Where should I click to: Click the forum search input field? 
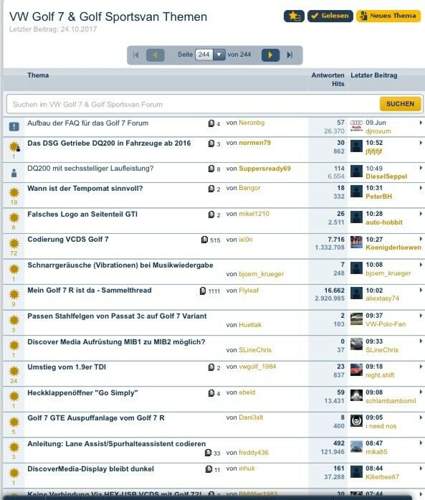tap(193, 104)
